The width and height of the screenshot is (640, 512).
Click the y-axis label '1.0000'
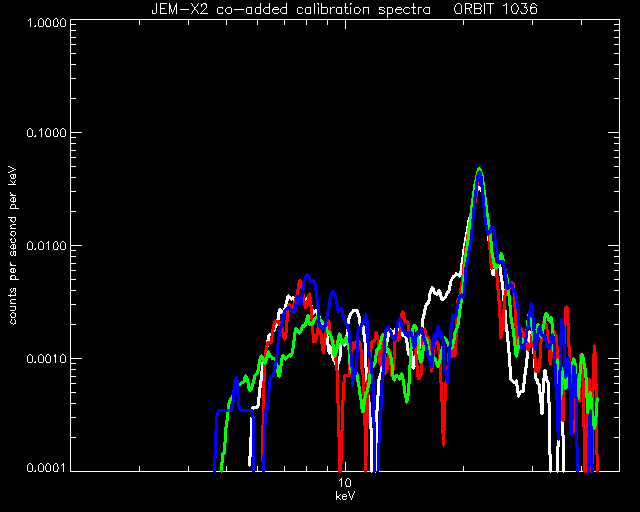[46, 22]
